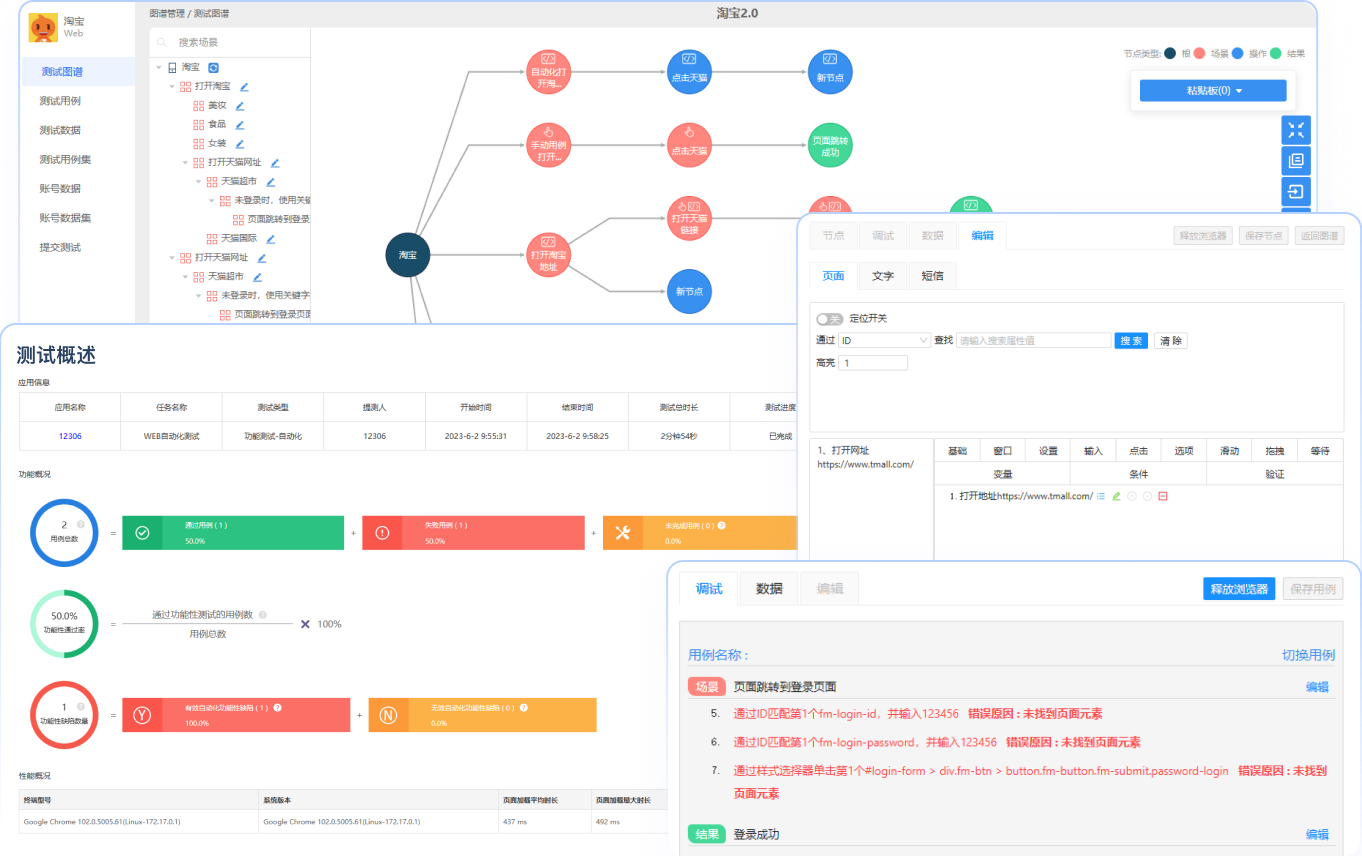Click the 查找 attribute value input field
This screenshot has width=1362, height=856.
(x=1033, y=340)
